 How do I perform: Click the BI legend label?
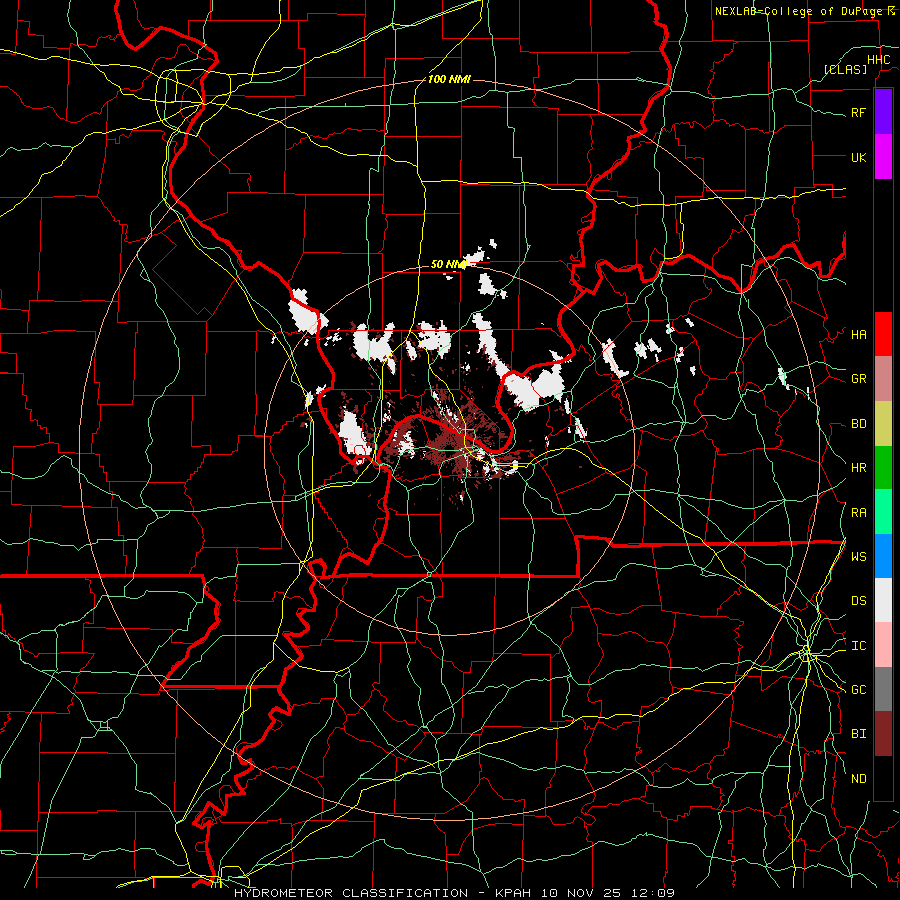pos(859,734)
